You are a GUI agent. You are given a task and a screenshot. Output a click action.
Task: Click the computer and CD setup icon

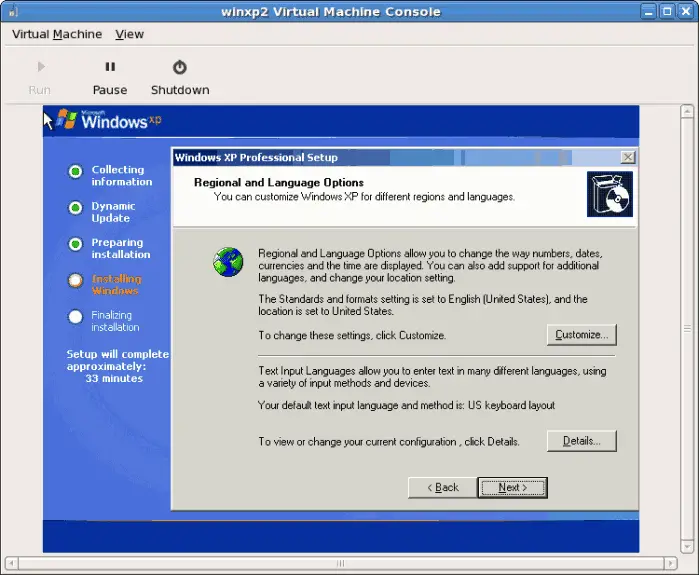[609, 194]
